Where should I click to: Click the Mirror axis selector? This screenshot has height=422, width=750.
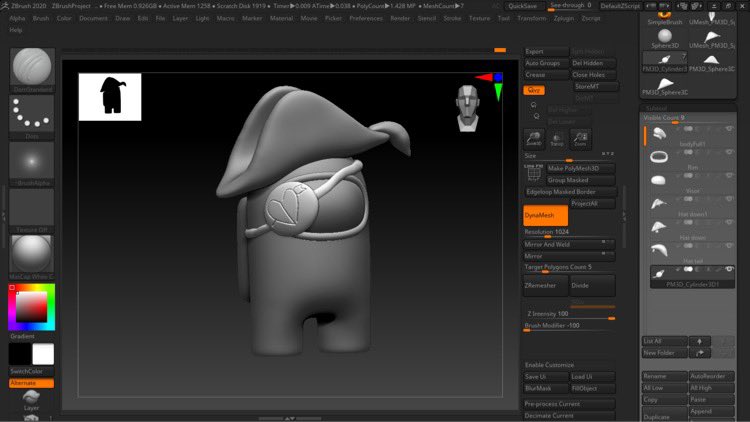pos(606,254)
